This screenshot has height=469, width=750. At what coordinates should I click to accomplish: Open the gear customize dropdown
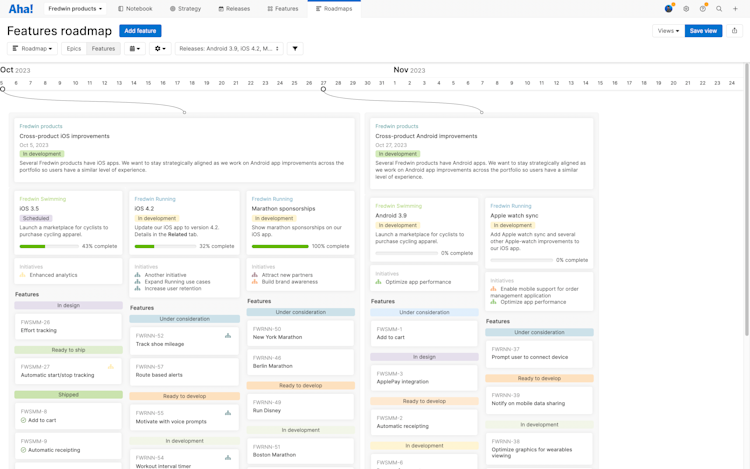point(160,48)
